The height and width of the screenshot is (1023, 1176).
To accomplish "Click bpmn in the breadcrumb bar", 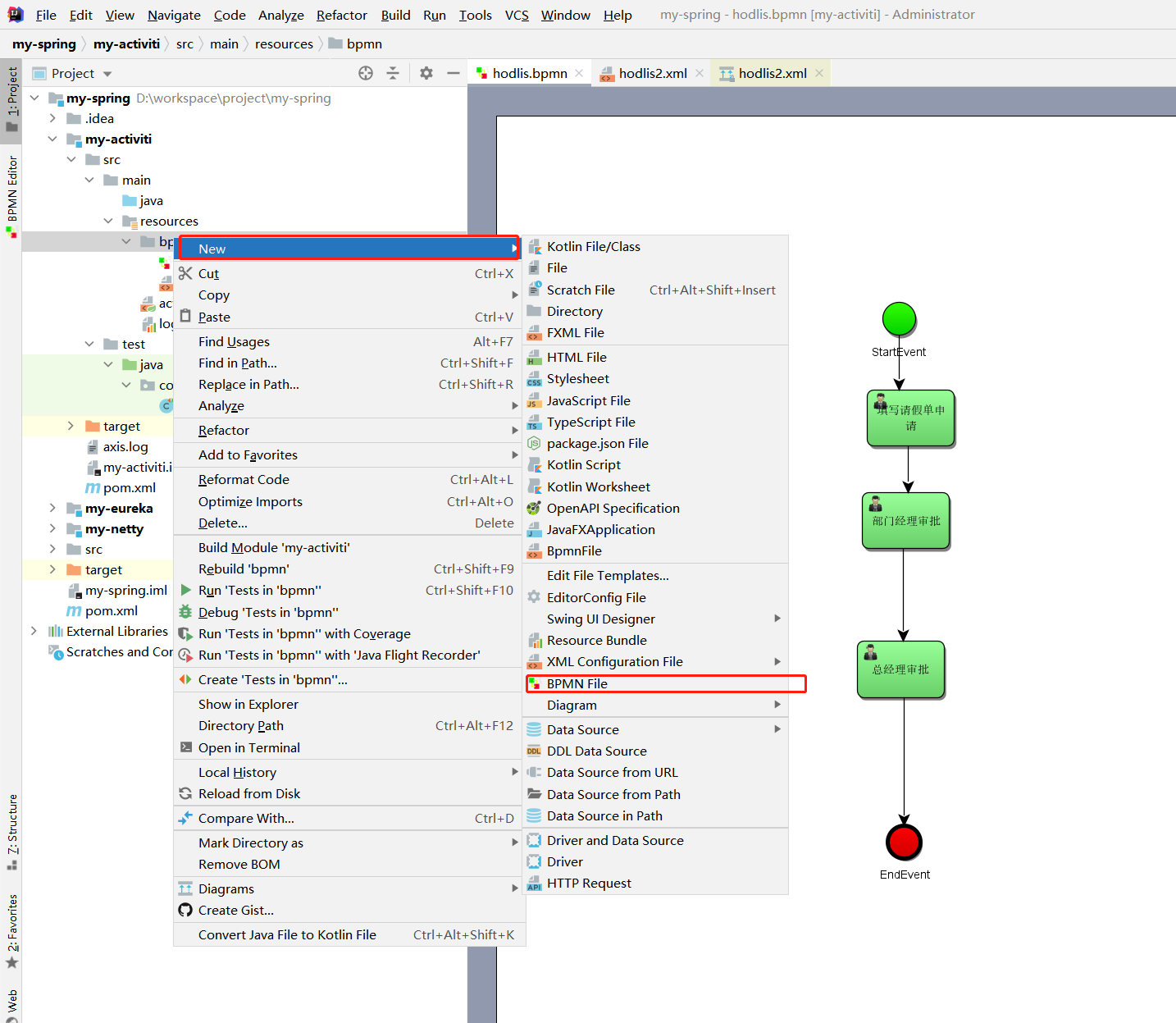I will click(363, 43).
